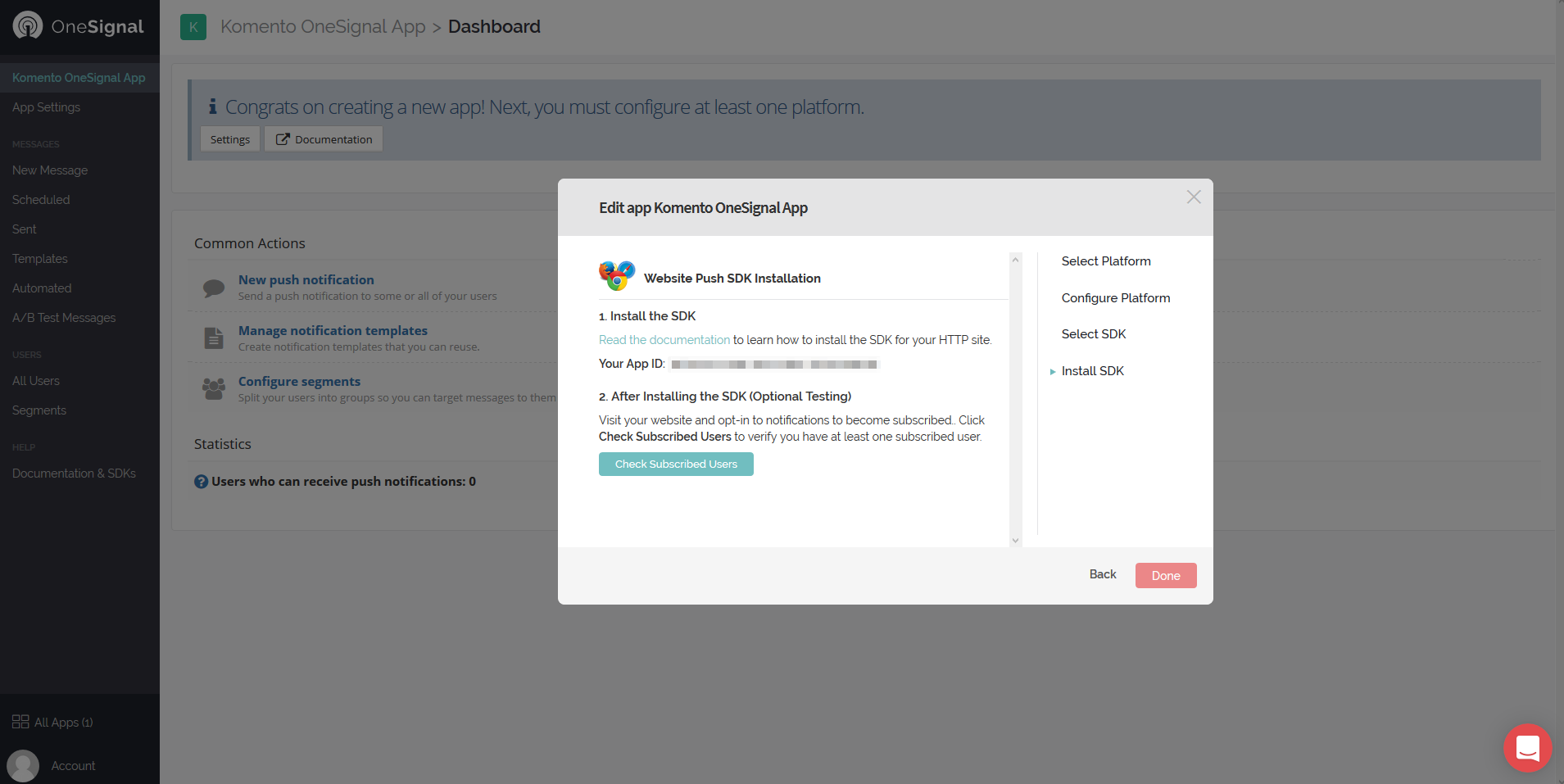Open Read the documentation link
The image size is (1564, 784).
(x=664, y=340)
